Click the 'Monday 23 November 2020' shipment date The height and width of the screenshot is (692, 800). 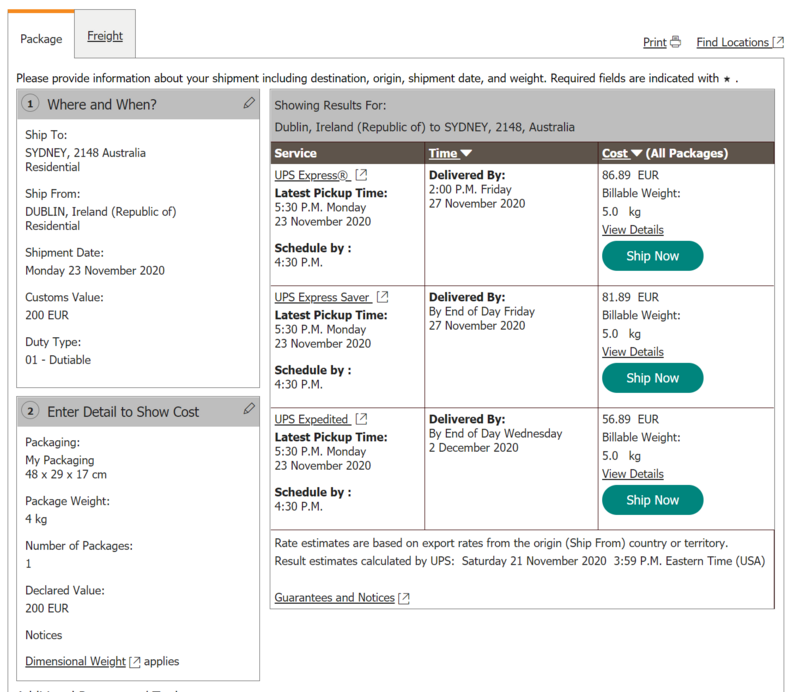95,270
